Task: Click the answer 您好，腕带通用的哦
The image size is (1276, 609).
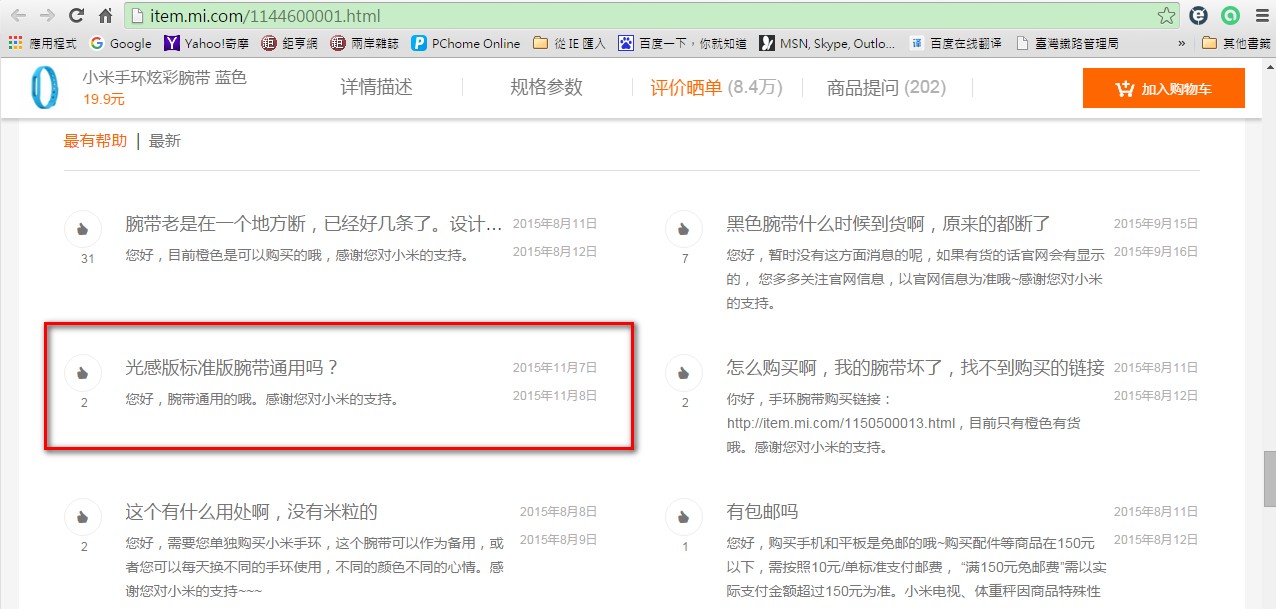Action: click(x=263, y=400)
